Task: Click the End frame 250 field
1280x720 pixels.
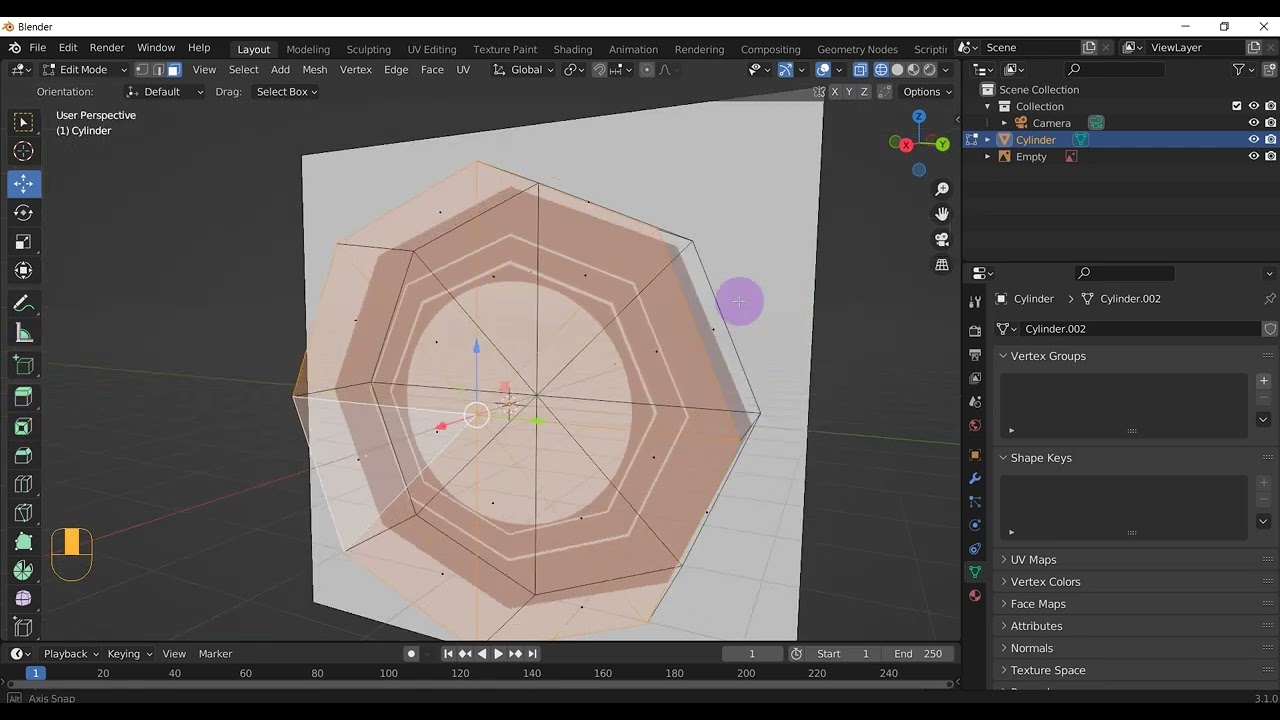Action: (x=918, y=654)
